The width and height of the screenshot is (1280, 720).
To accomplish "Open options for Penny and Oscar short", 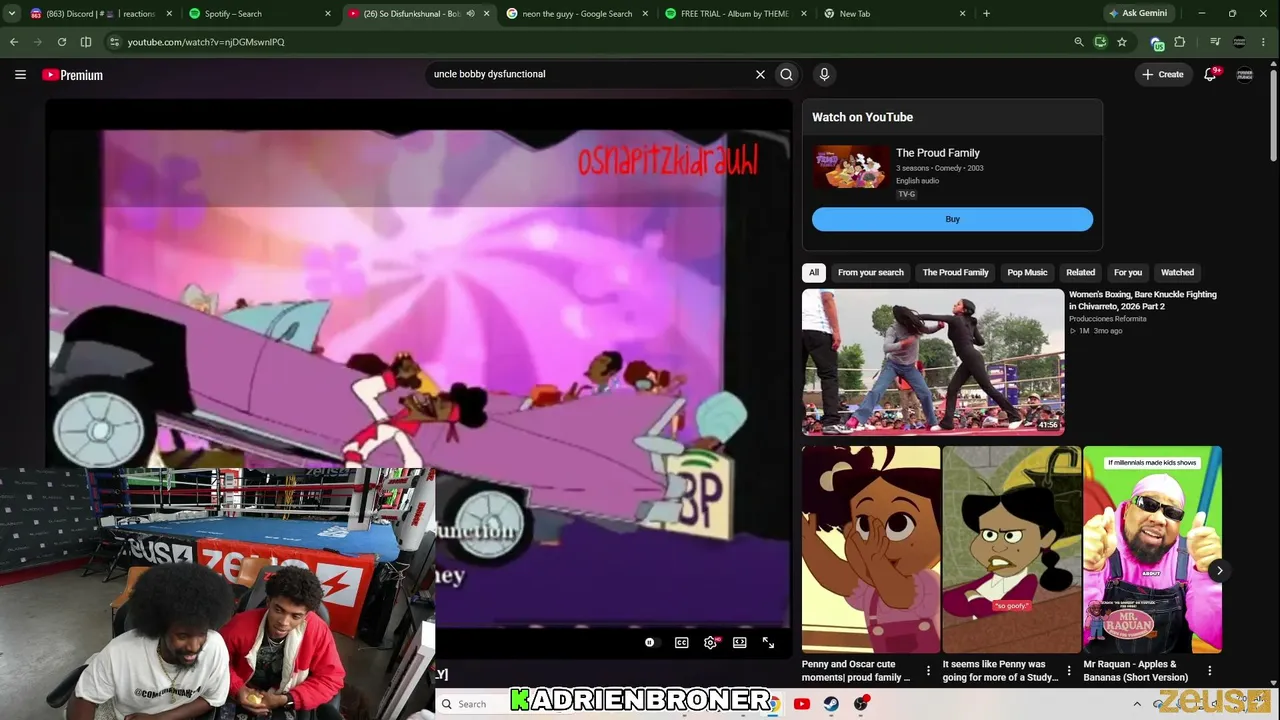I will click(928, 670).
